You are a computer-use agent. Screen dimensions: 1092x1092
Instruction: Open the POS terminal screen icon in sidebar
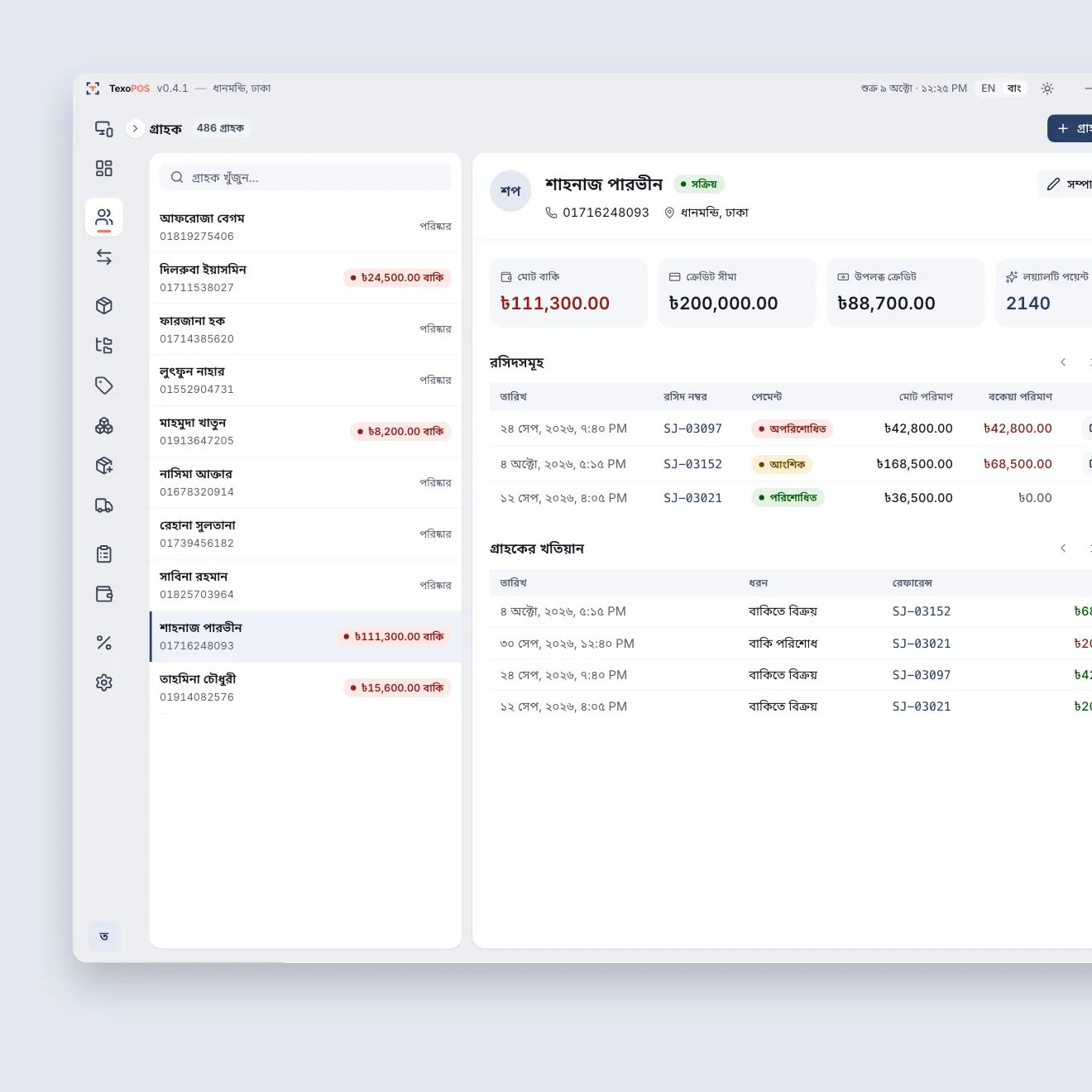(x=104, y=128)
